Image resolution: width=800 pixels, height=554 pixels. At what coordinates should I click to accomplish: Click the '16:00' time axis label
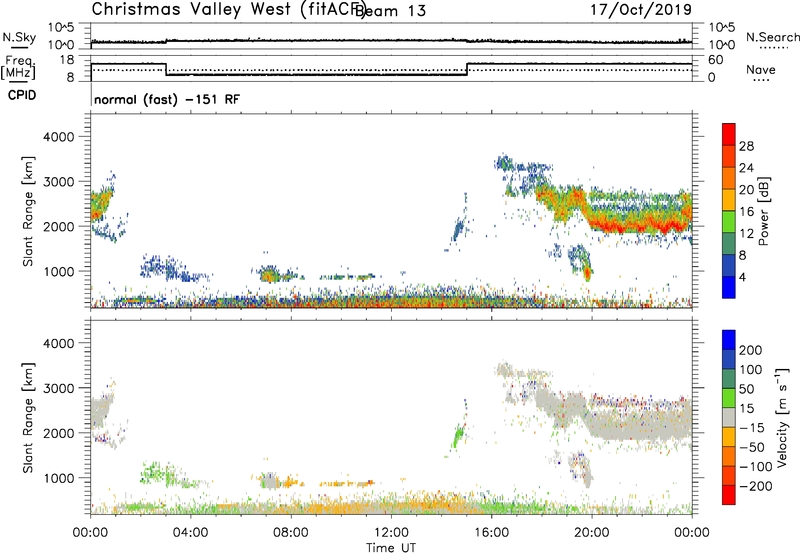491,533
